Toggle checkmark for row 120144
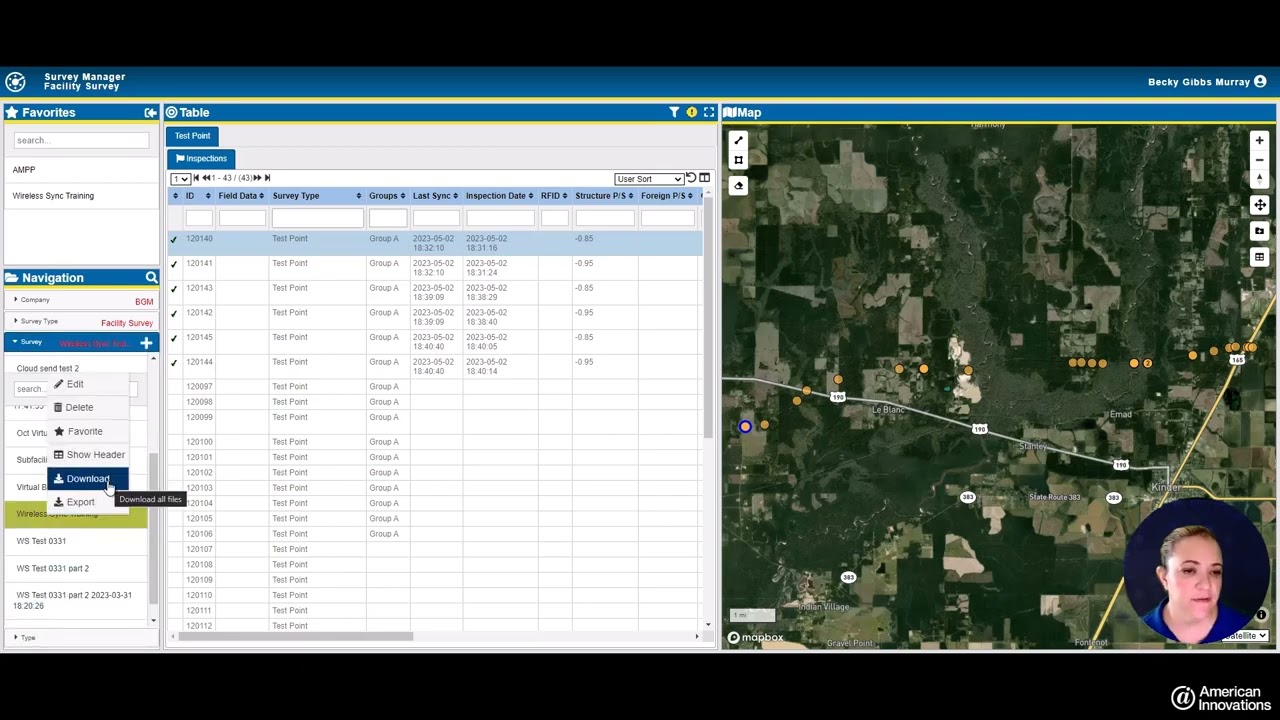This screenshot has width=1280, height=720. tap(174, 363)
